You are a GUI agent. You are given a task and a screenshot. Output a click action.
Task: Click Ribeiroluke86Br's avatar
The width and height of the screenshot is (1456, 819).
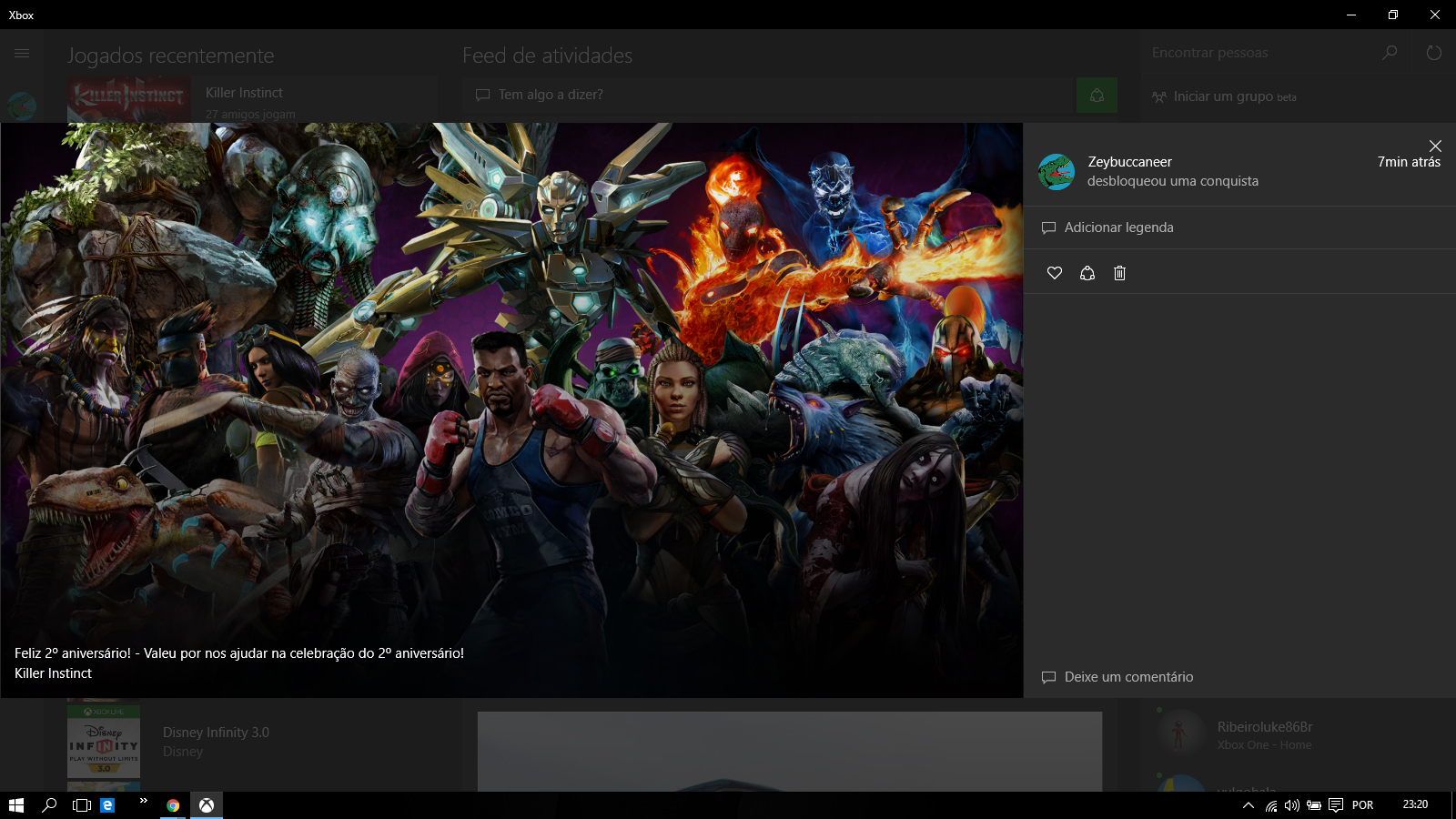[x=1180, y=733]
